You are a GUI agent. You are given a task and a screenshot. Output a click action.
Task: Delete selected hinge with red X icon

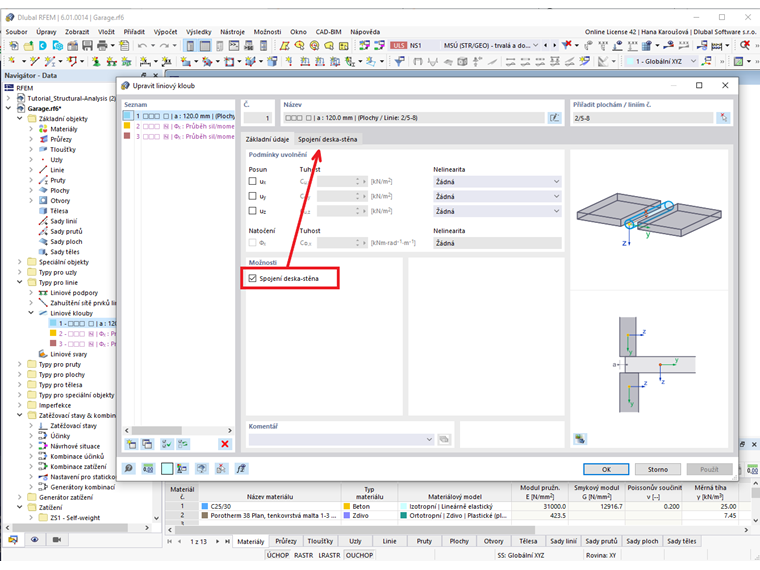coord(225,444)
